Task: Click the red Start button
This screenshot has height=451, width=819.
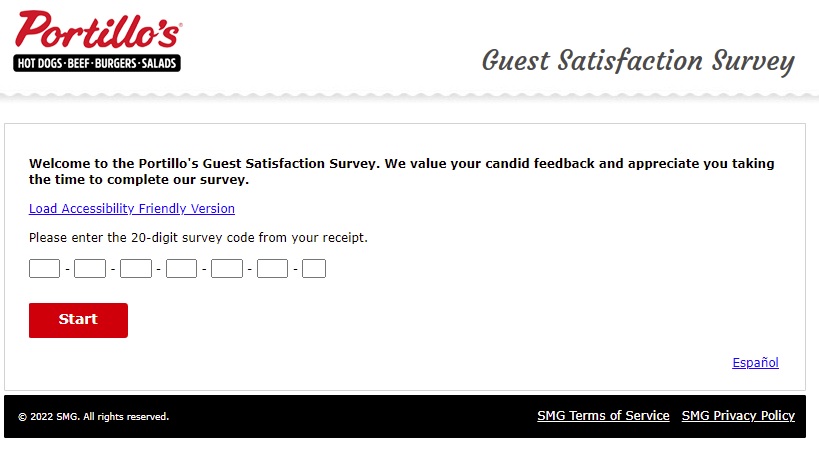Action: [78, 320]
